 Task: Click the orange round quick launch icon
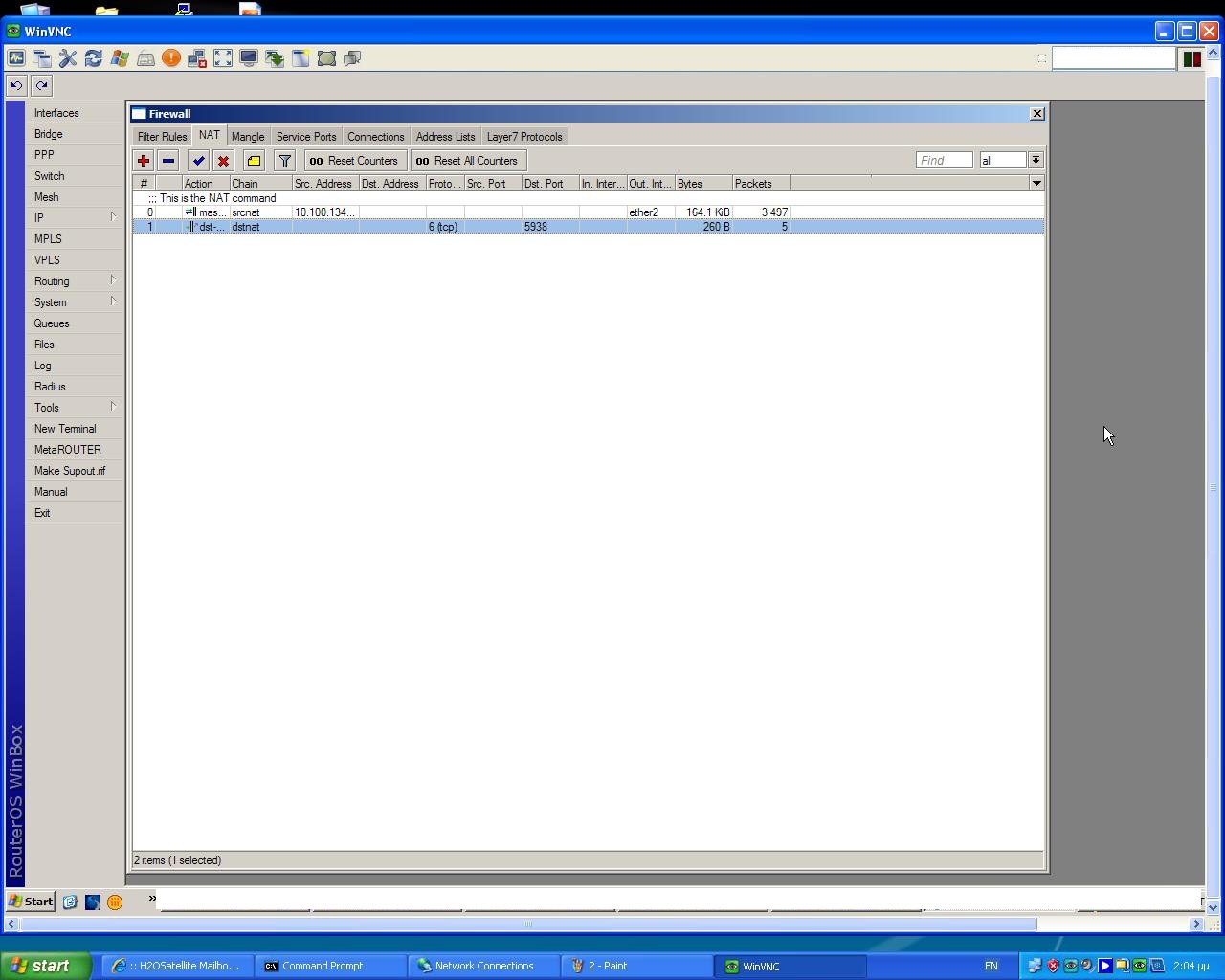coord(115,902)
